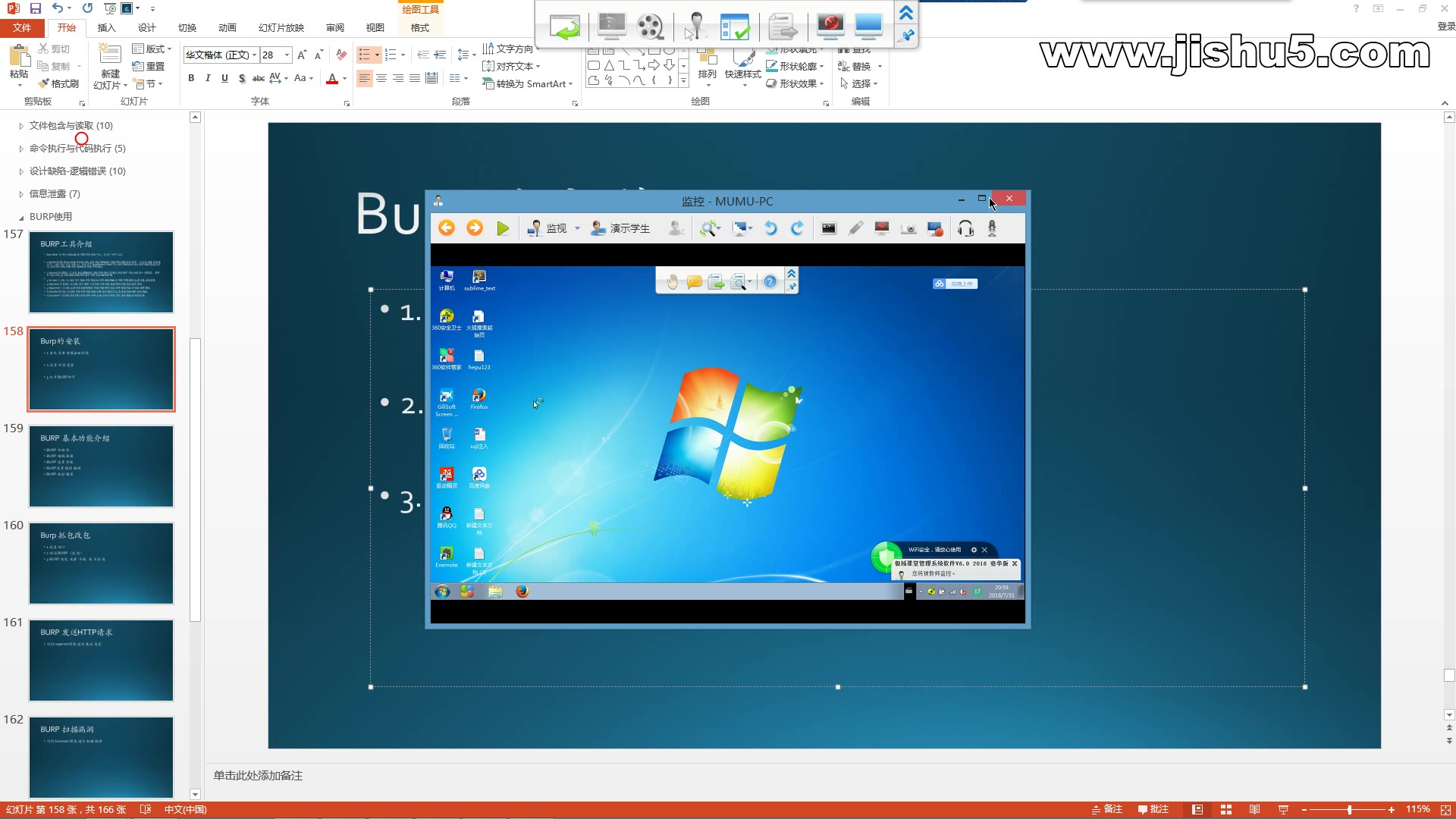This screenshot has height=819, width=1456.
Task: Toggle left text alignment
Action: 365,78
